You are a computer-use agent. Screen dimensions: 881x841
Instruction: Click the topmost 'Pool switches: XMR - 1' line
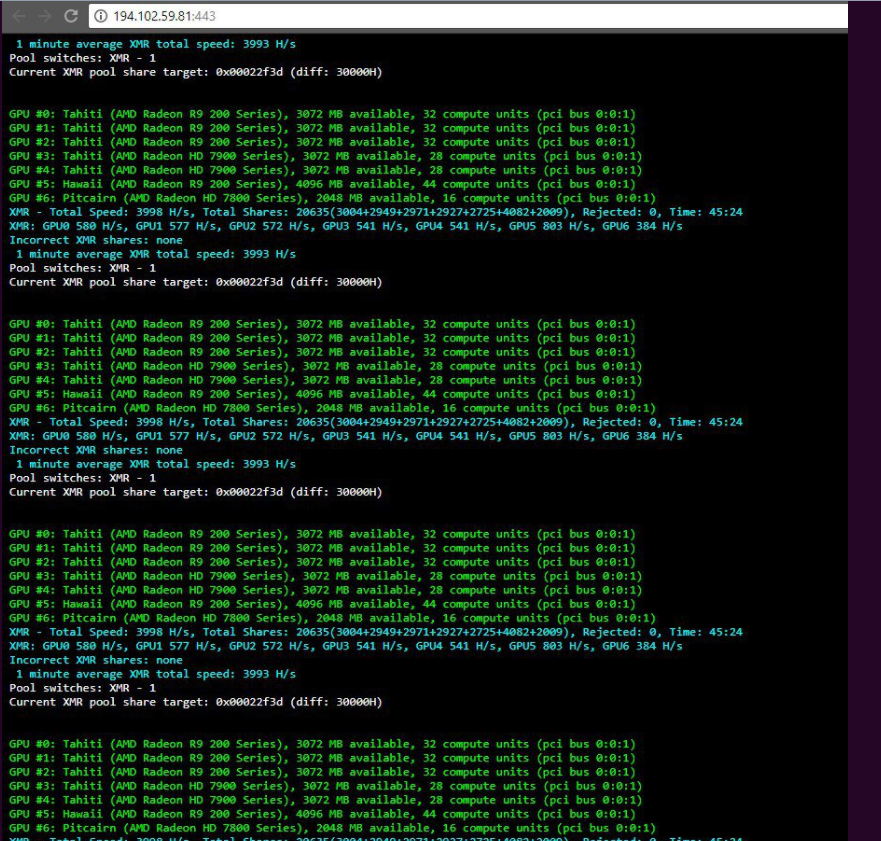click(82, 58)
